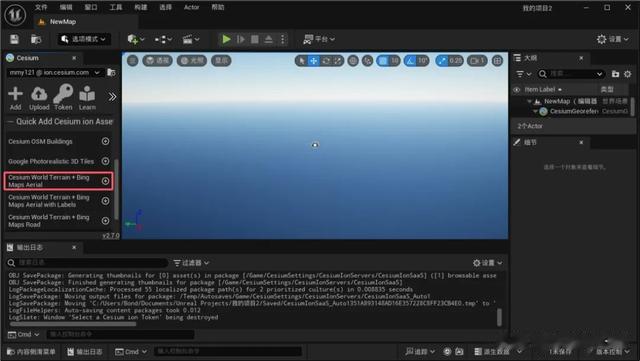This screenshot has height=361, width=640.
Task: Save the current level with the disk icon
Action: (14, 39)
